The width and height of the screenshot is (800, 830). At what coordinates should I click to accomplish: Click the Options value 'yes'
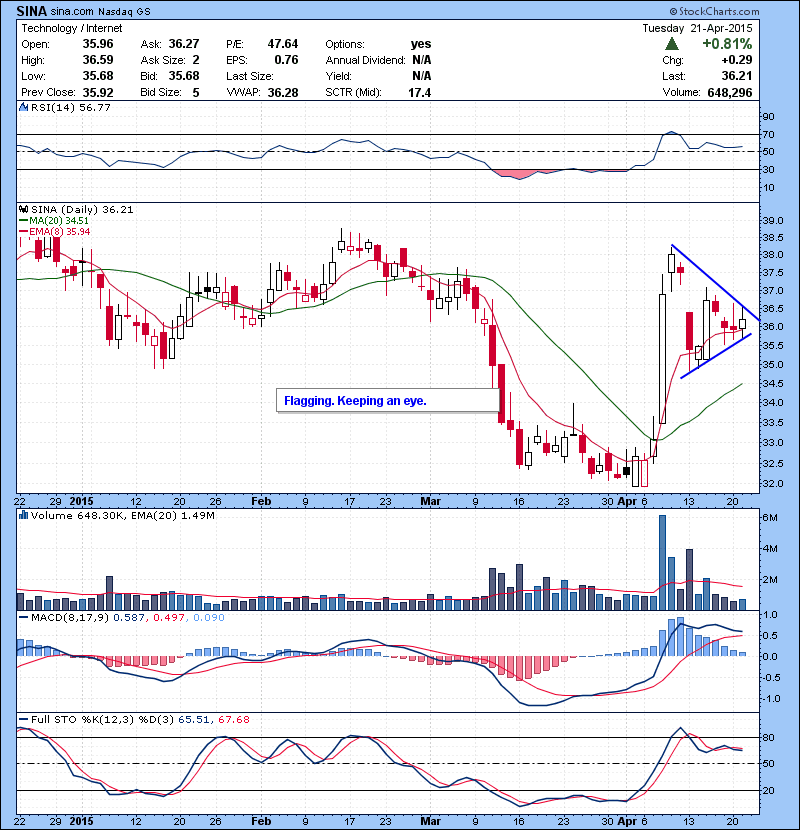pyautogui.click(x=421, y=44)
